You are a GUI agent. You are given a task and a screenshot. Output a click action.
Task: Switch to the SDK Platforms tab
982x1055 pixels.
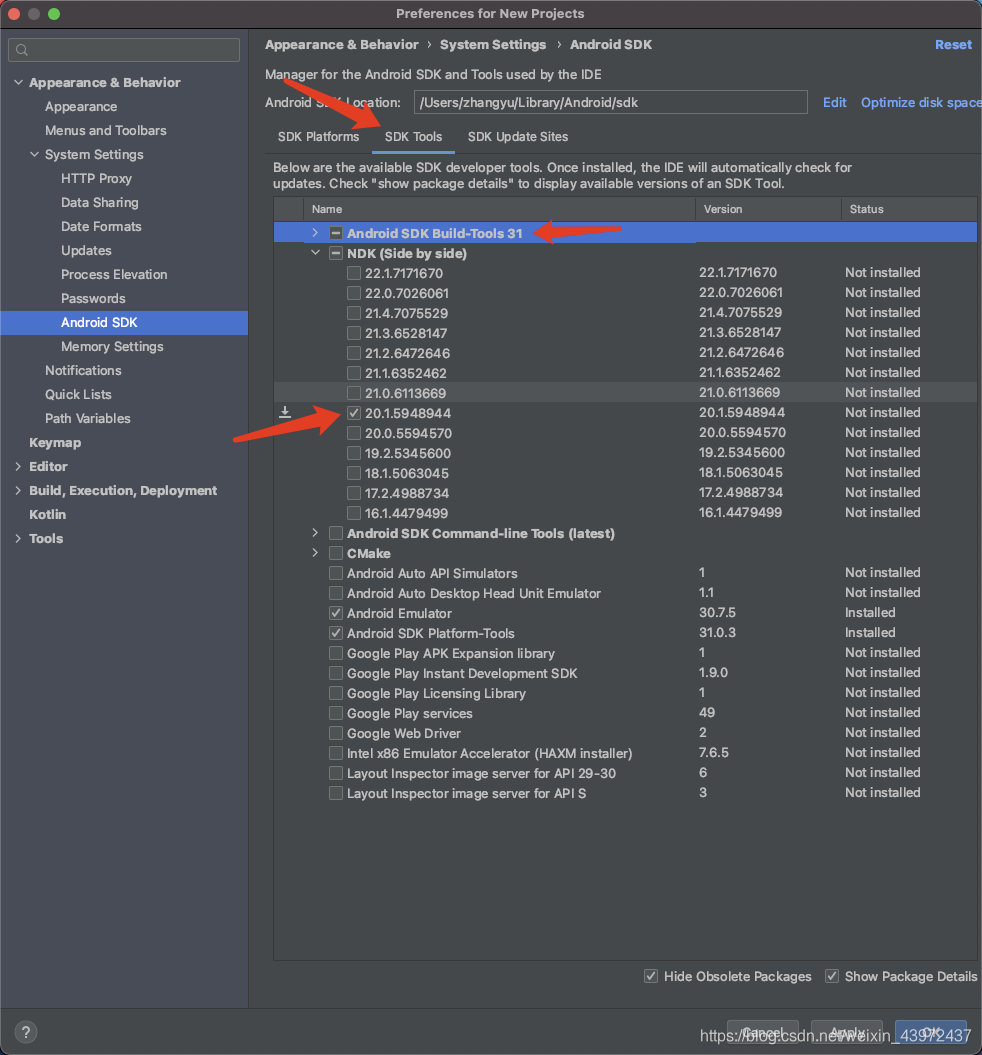(318, 137)
